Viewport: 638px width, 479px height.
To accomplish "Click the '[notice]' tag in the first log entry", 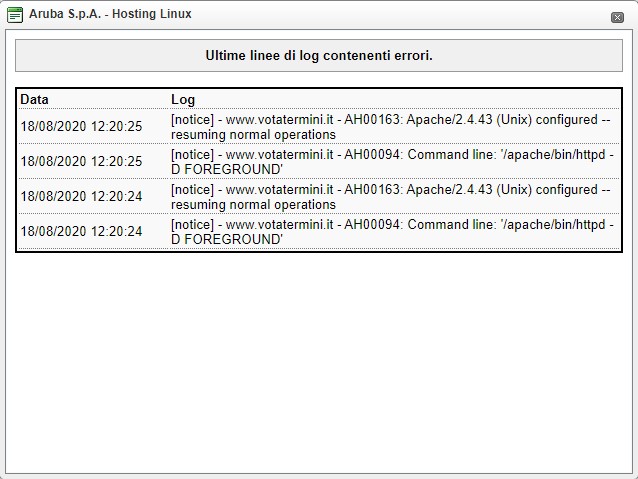I will point(192,120).
